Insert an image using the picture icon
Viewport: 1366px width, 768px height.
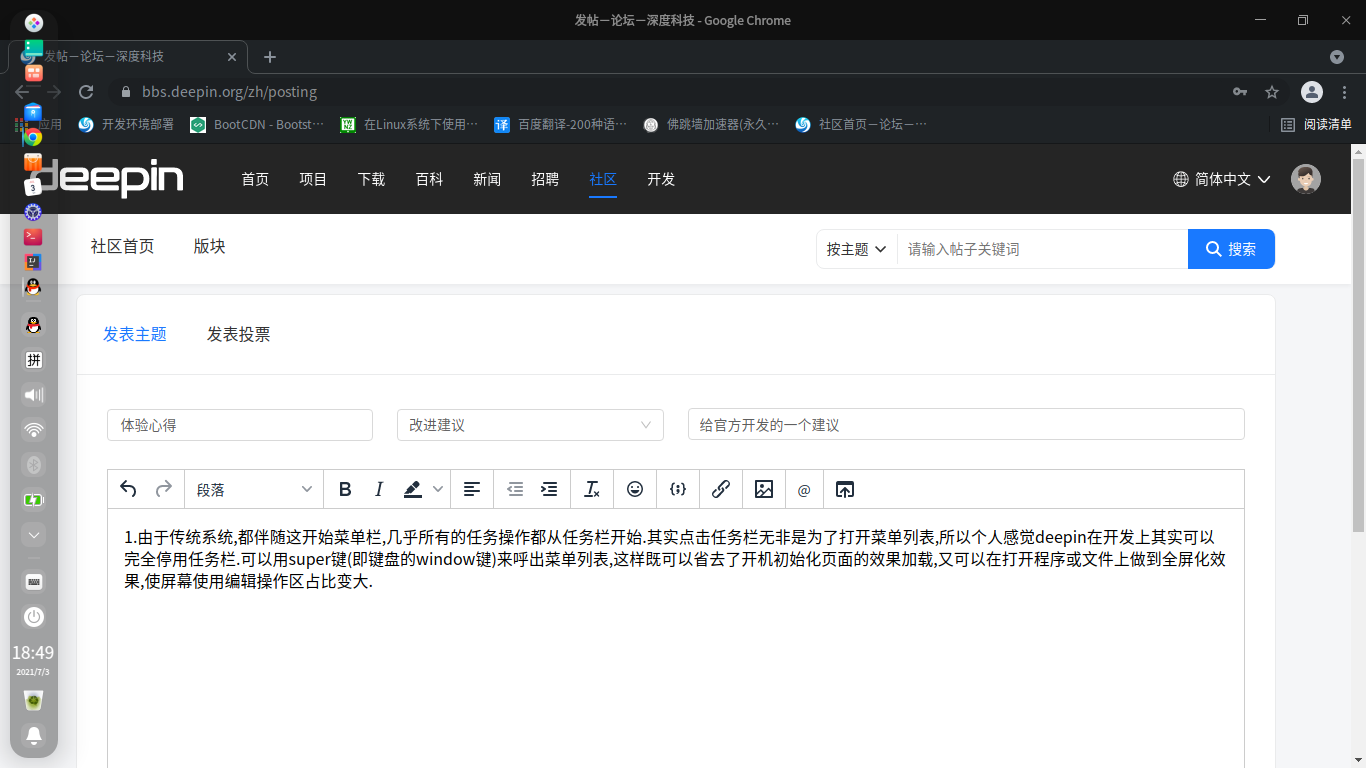(x=764, y=489)
